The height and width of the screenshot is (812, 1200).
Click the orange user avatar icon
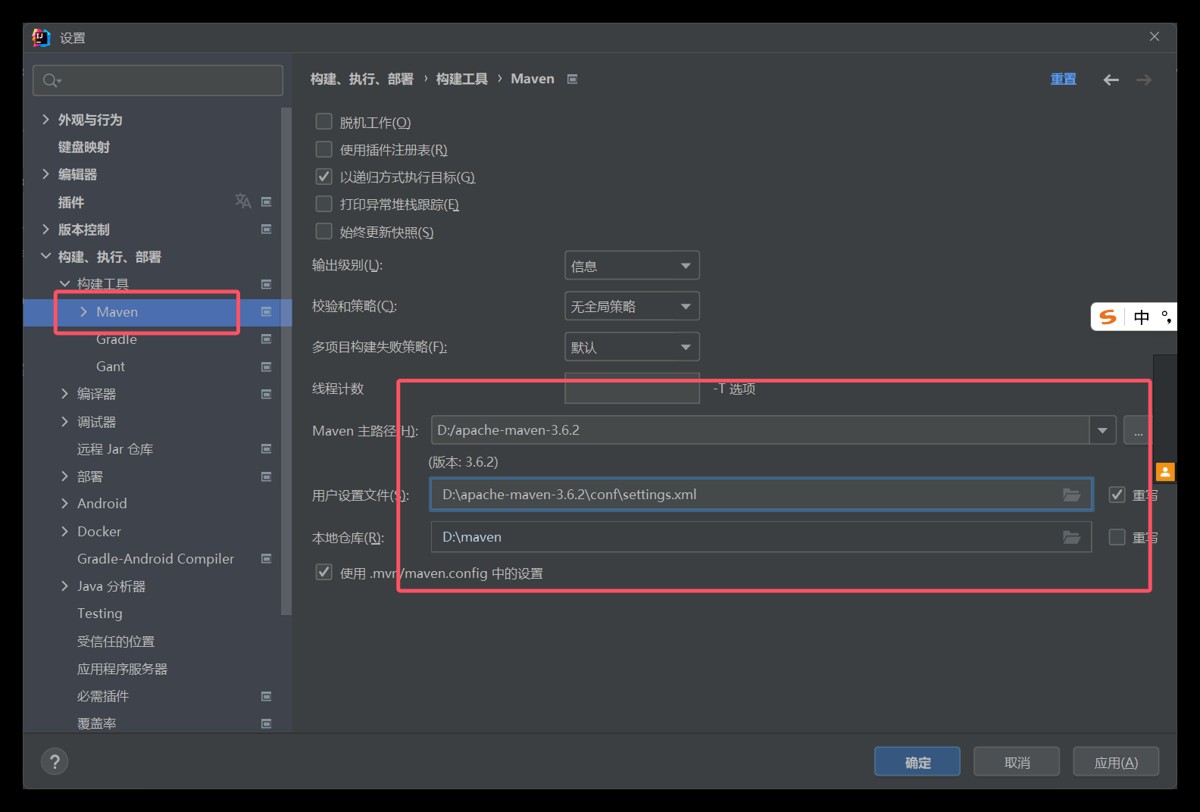click(x=1165, y=472)
